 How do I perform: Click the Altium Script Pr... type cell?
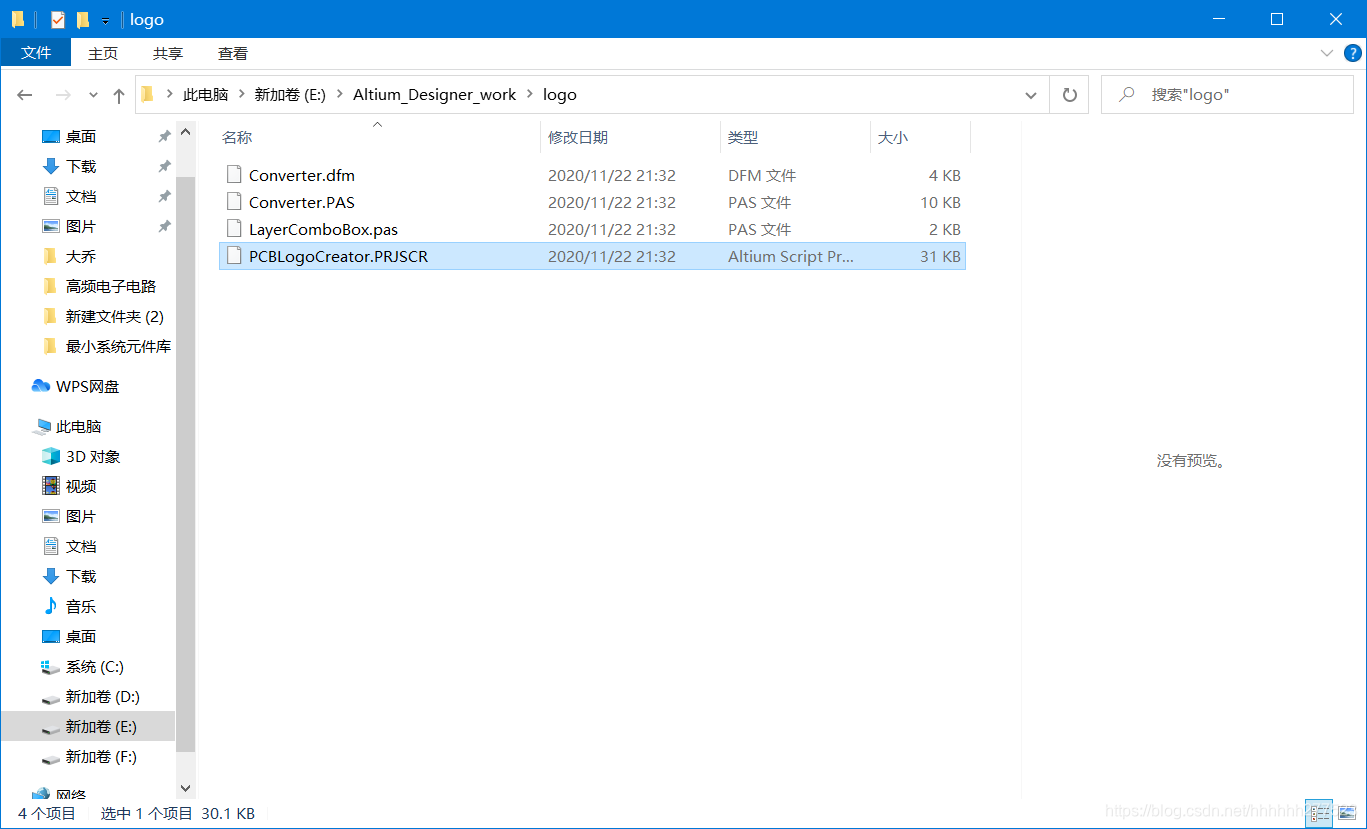[x=791, y=256]
